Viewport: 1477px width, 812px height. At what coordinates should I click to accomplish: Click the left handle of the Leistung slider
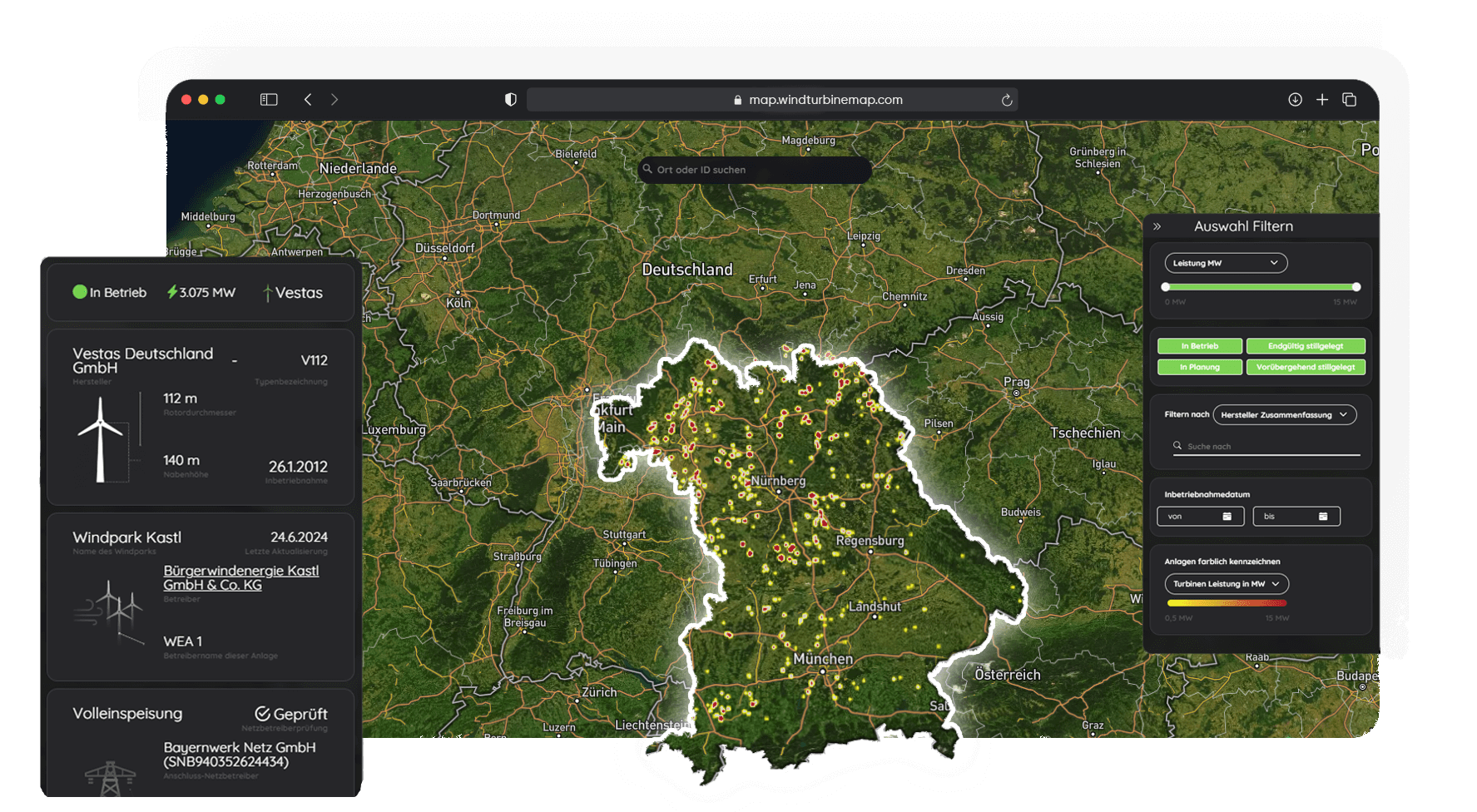click(x=1166, y=287)
